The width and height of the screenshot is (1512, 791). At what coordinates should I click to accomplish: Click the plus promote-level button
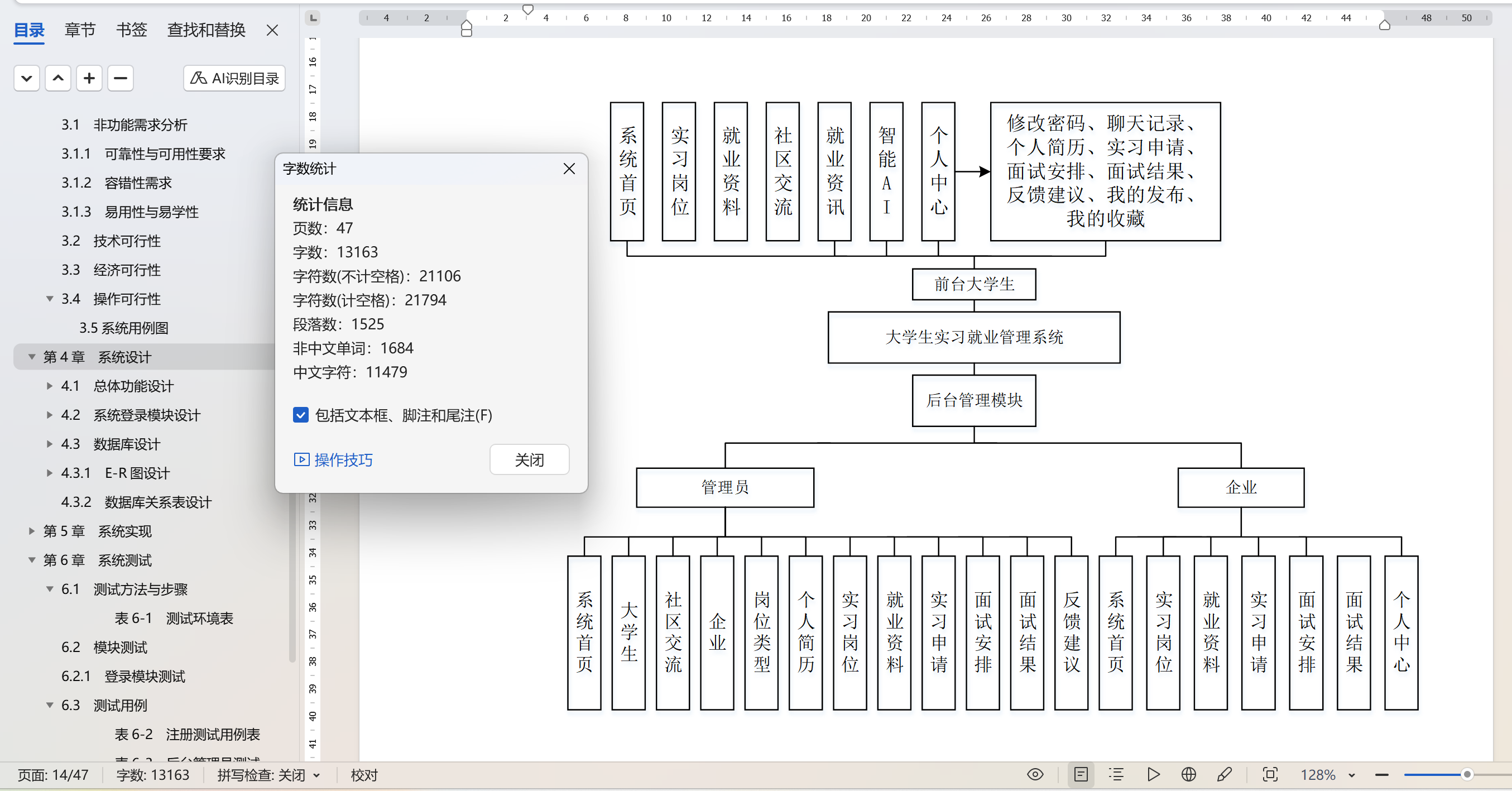pos(89,78)
